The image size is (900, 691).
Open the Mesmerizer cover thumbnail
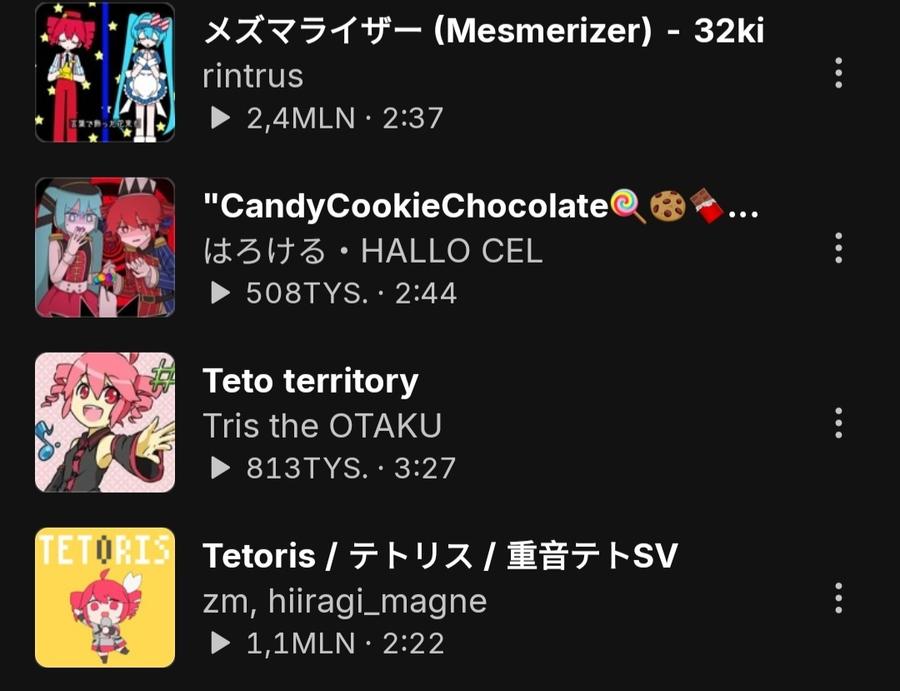(105, 72)
